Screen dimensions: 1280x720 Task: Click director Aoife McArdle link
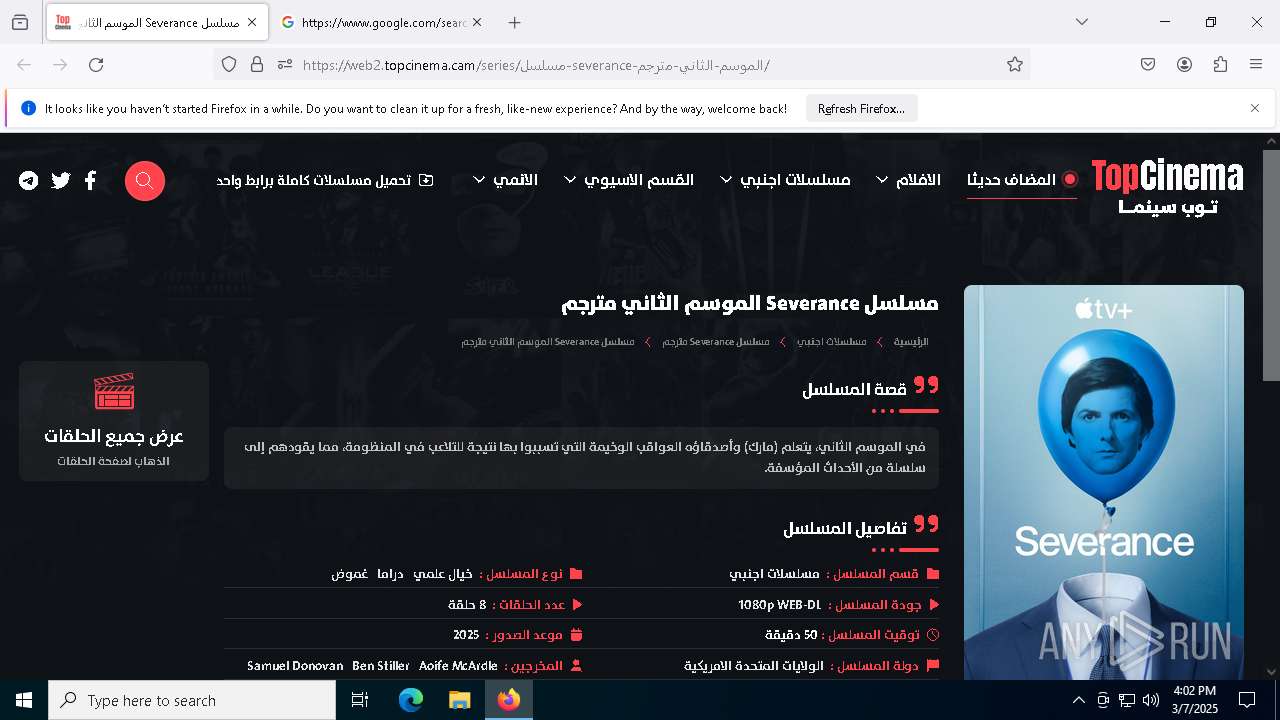[458, 666]
